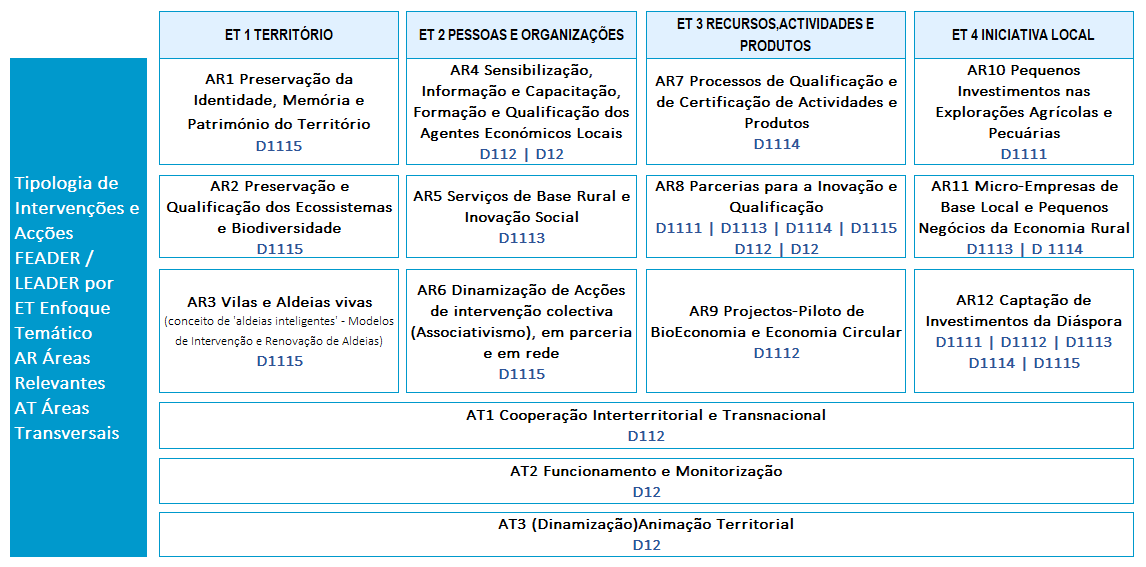Click the D112 | D12 codes under AR4
The image size is (1146, 567).
point(521,154)
